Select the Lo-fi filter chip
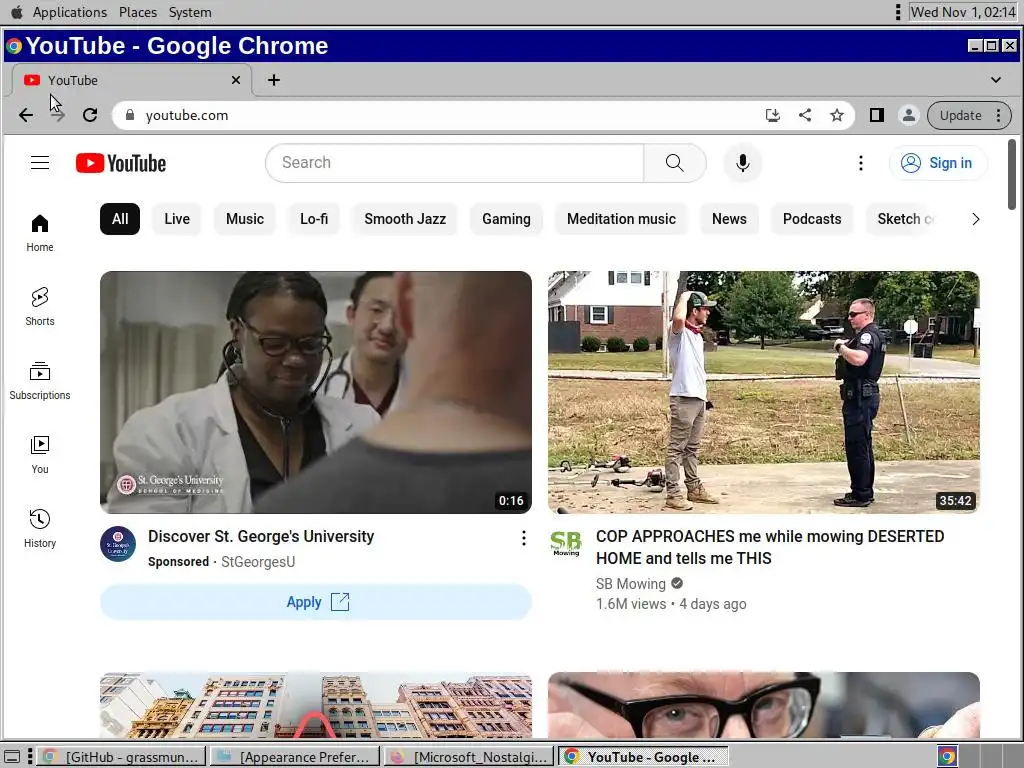This screenshot has width=1024, height=768. (314, 219)
